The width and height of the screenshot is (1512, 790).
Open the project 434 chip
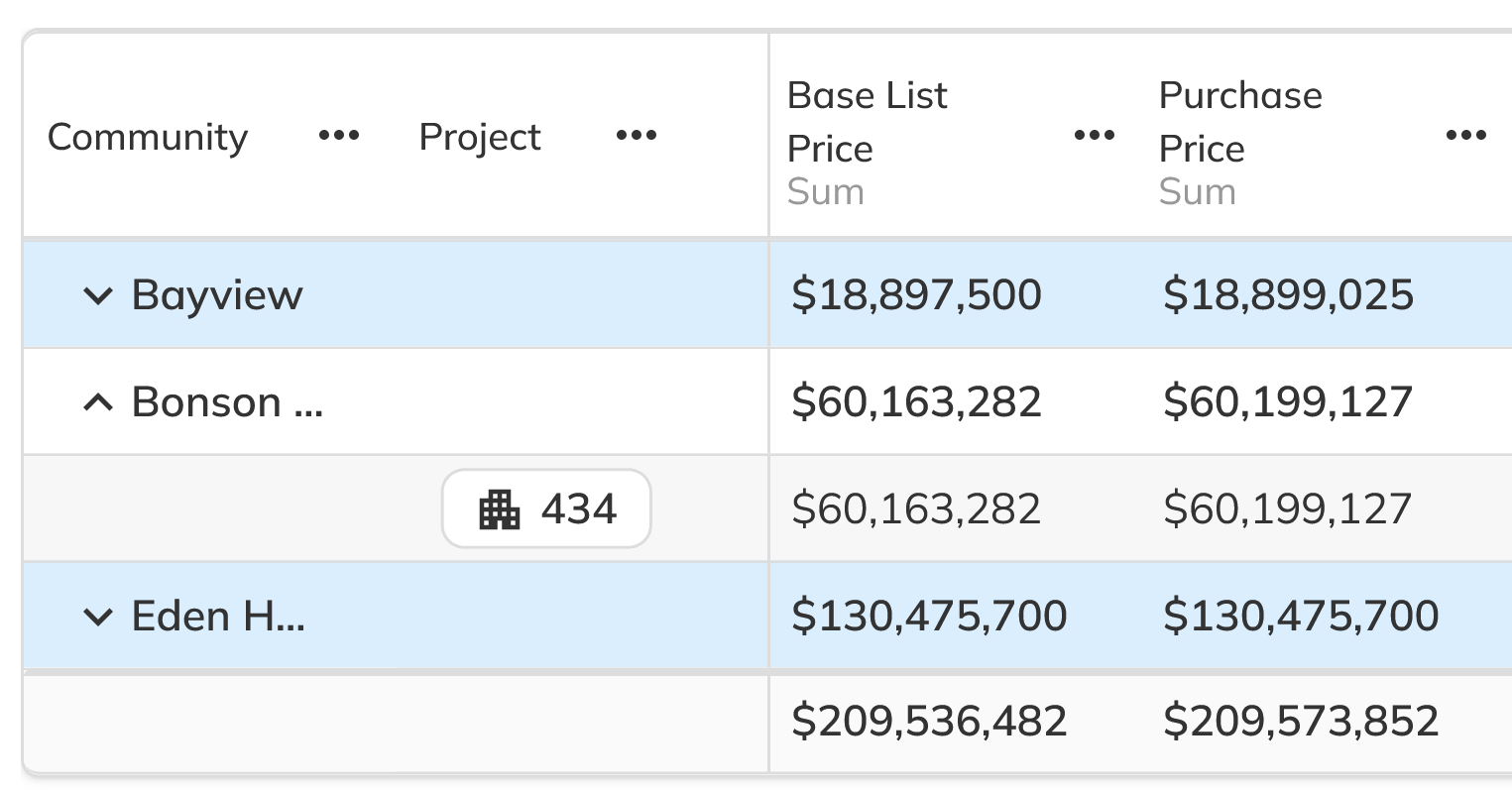click(546, 508)
